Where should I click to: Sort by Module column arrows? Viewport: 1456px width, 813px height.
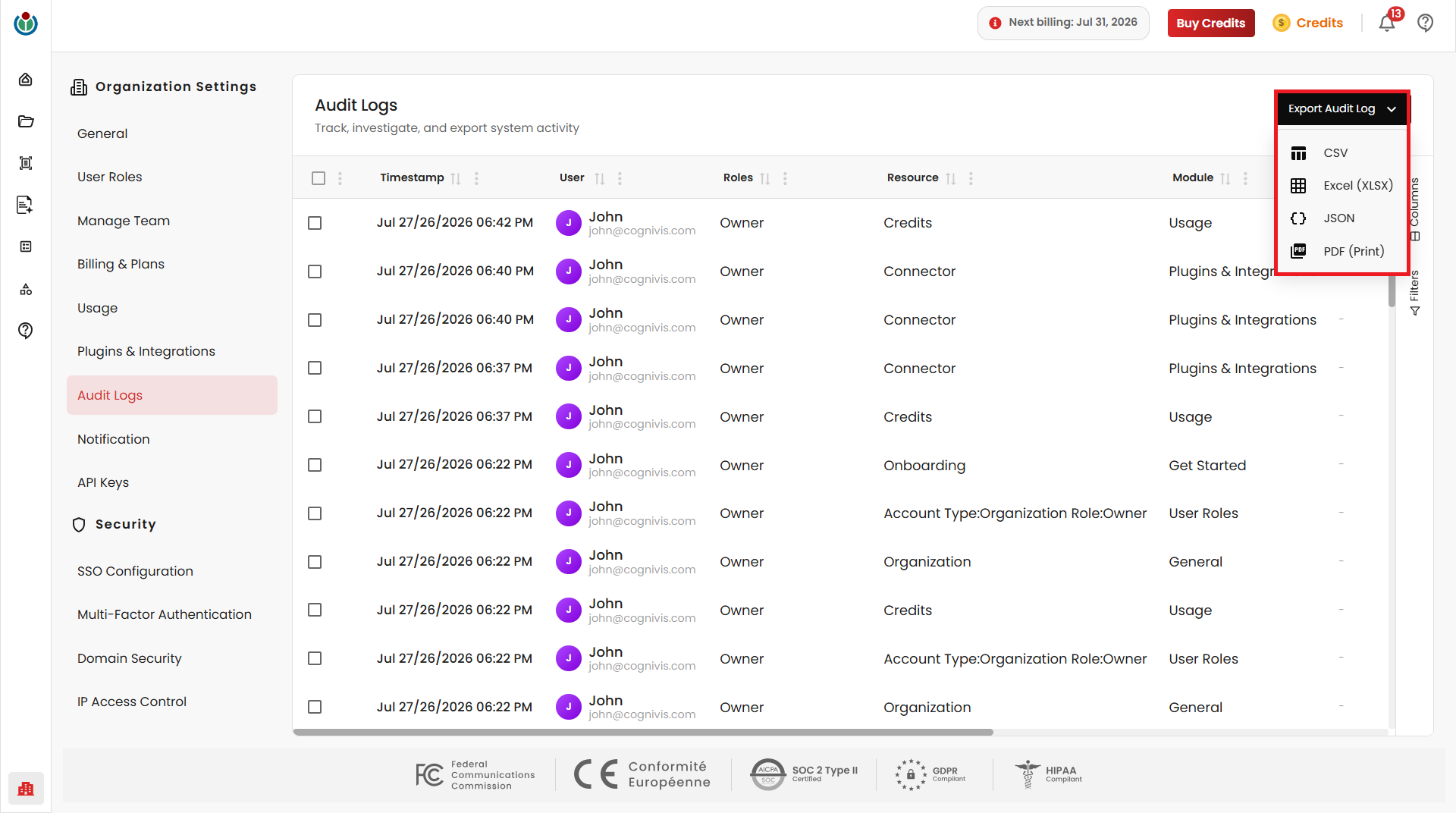[x=1225, y=178]
